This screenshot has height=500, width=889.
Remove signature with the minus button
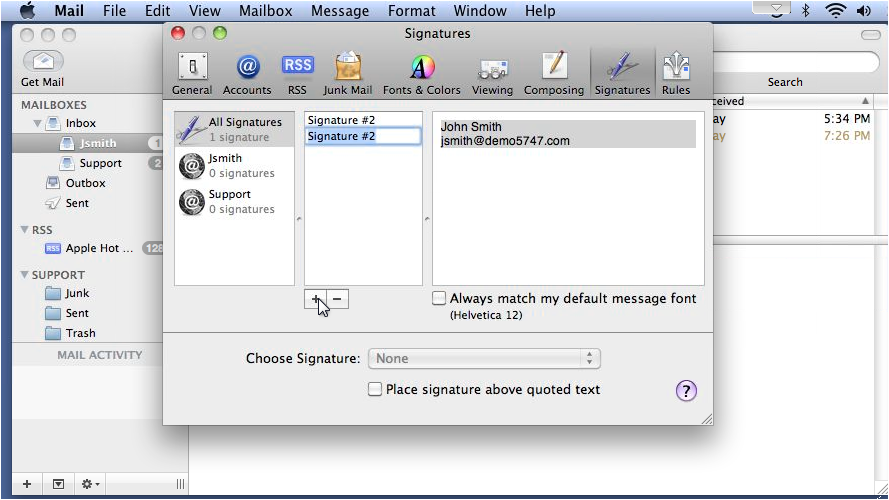click(337, 299)
